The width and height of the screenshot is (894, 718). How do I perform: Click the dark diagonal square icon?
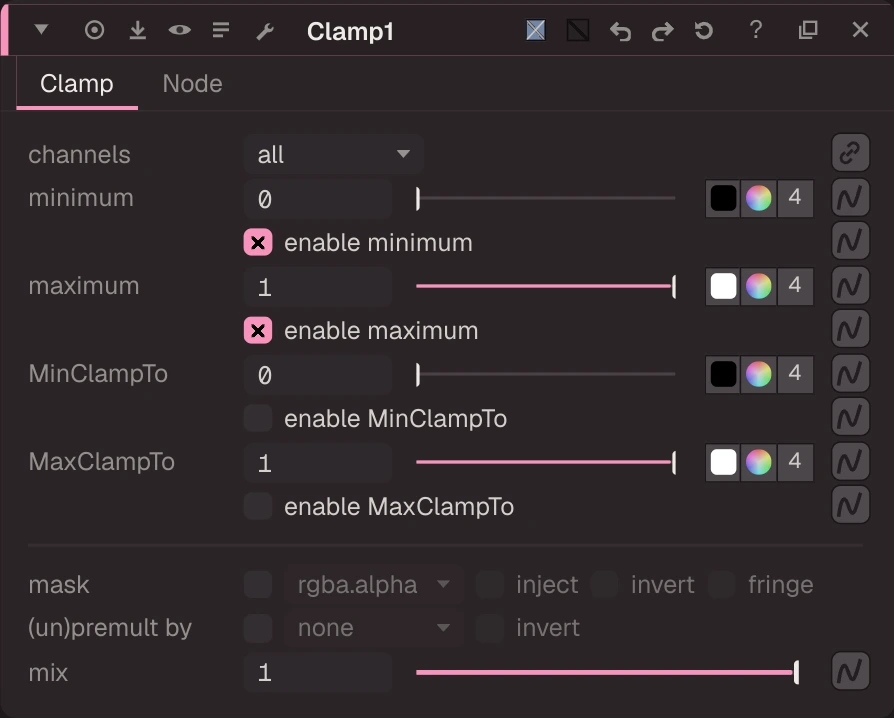click(x=578, y=30)
